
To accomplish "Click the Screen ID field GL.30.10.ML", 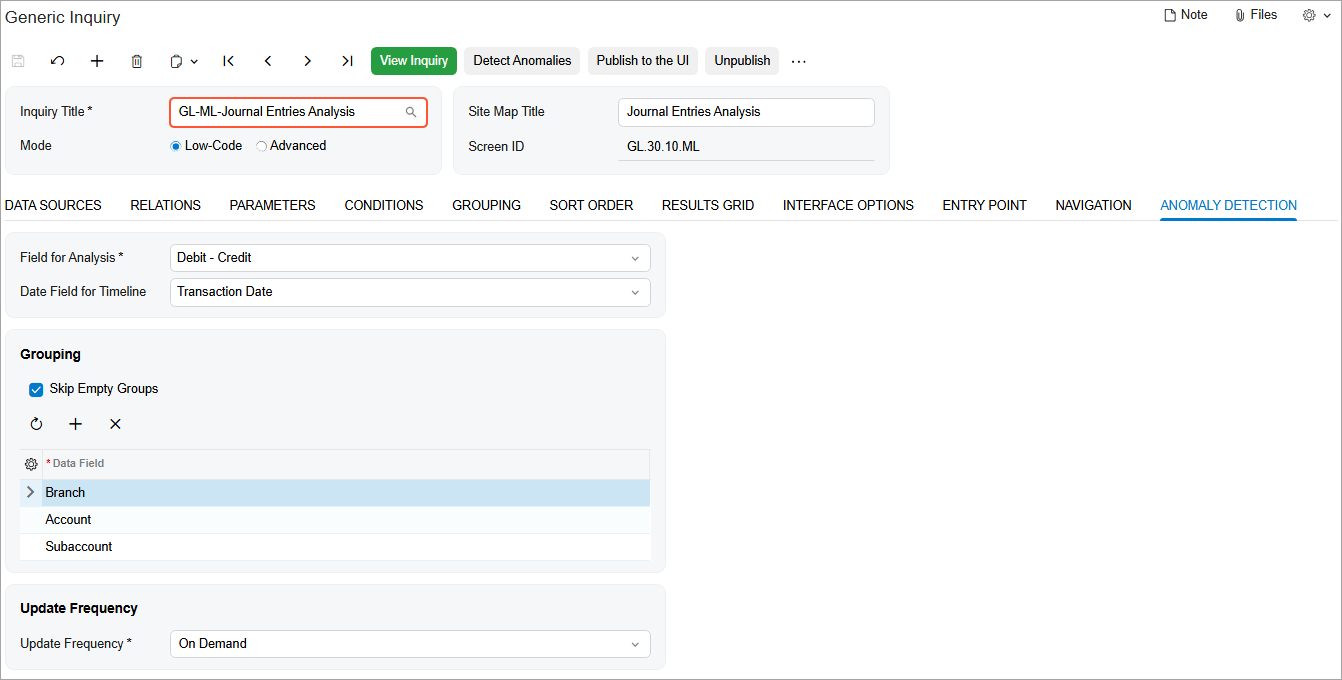I will tap(746, 147).
